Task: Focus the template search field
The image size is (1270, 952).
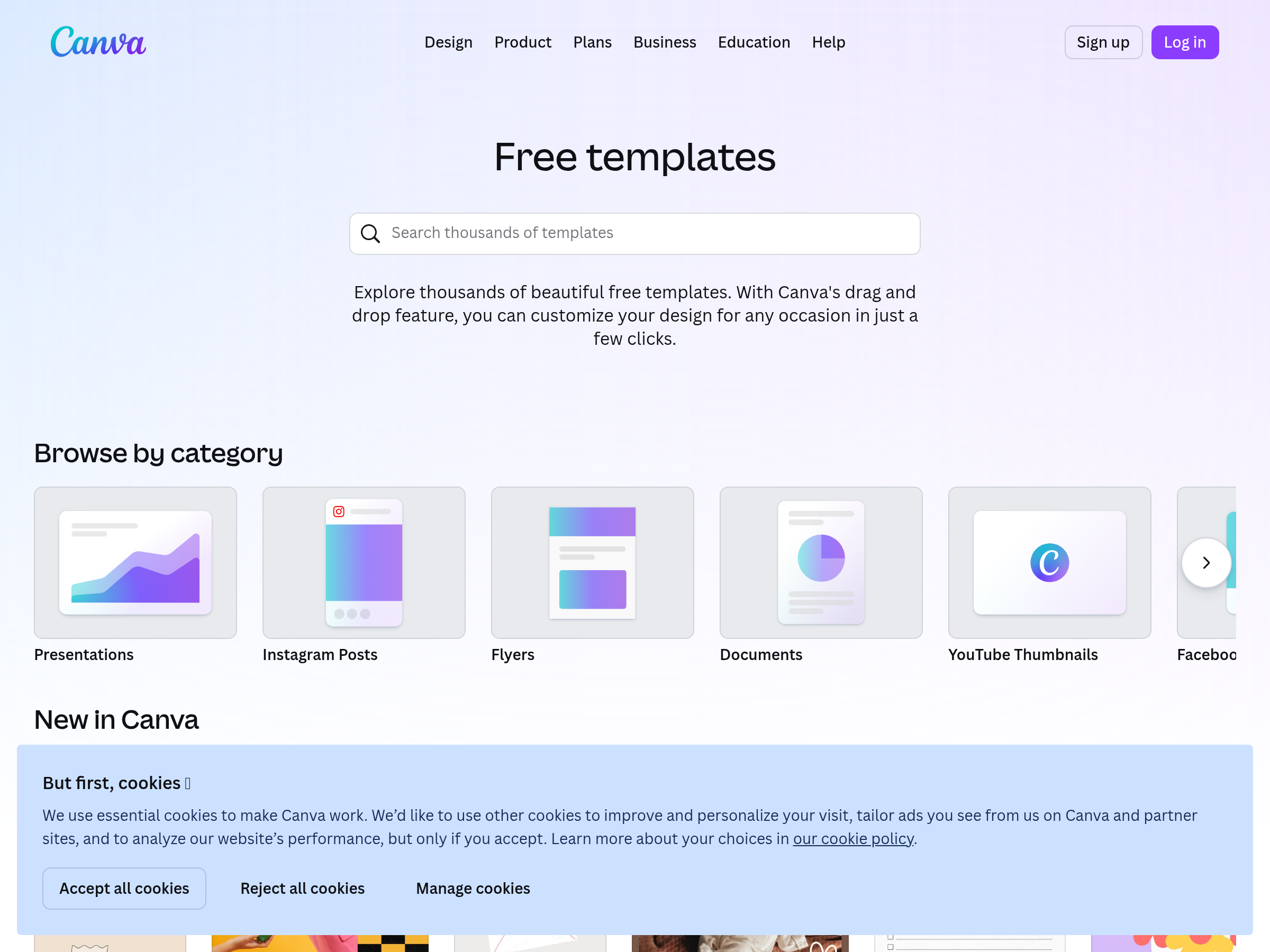Action: point(634,234)
